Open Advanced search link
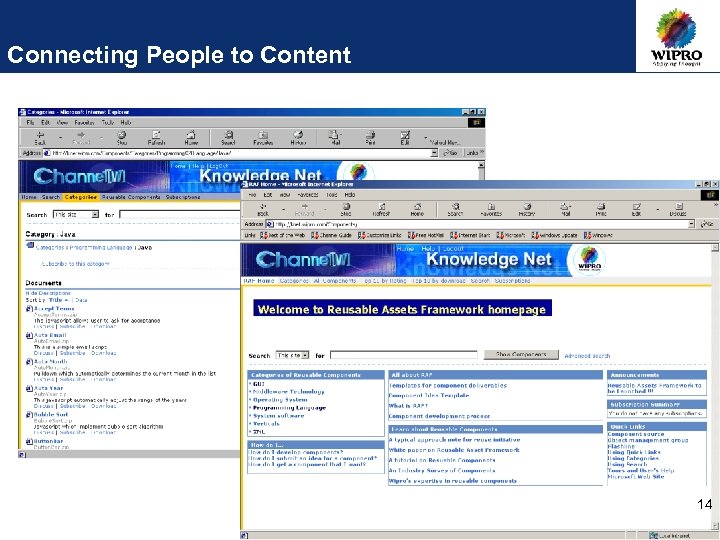Viewport: 720px width, 540px height. coord(587,355)
